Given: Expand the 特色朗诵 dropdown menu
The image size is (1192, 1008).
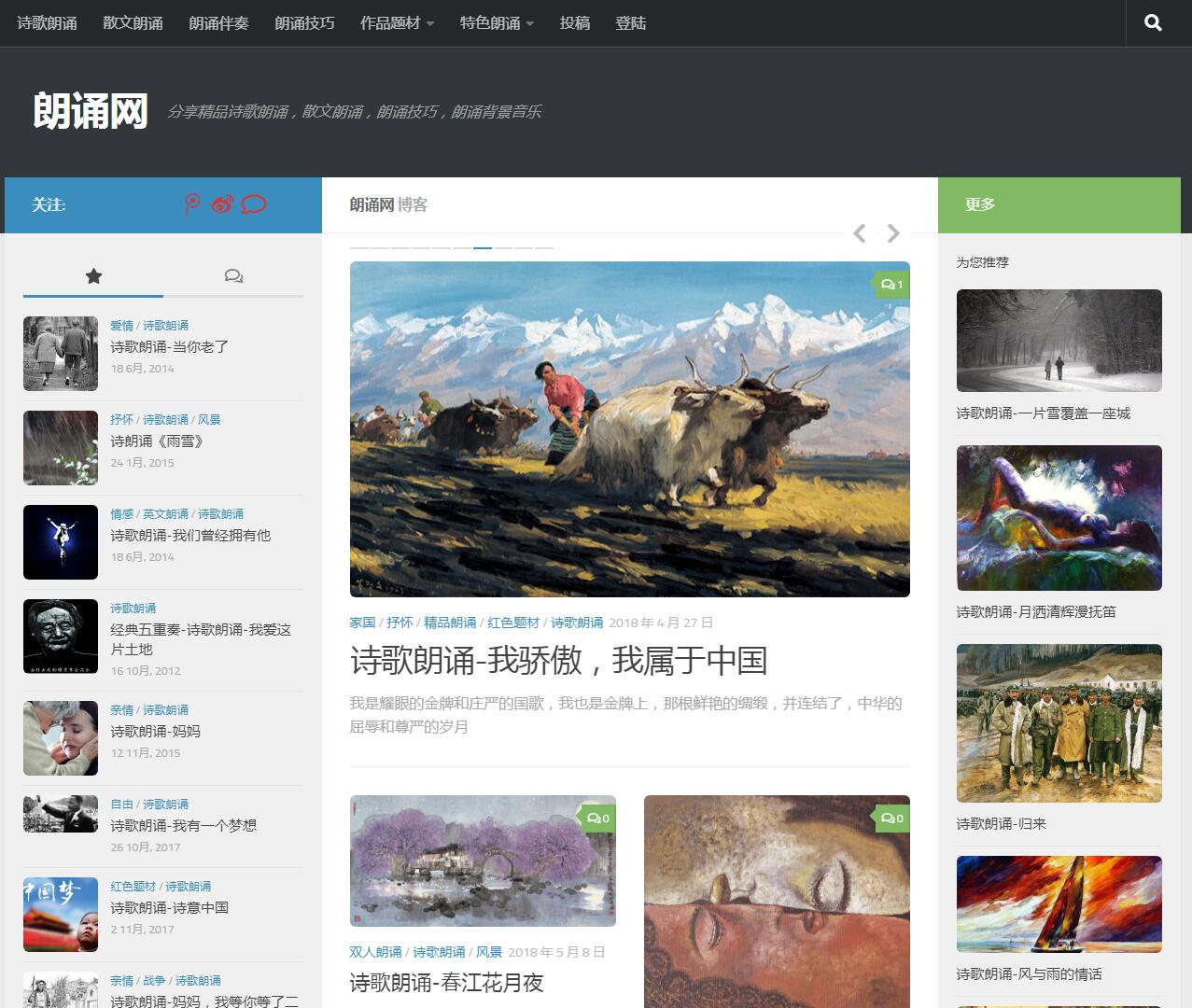Looking at the screenshot, I should tap(497, 23).
